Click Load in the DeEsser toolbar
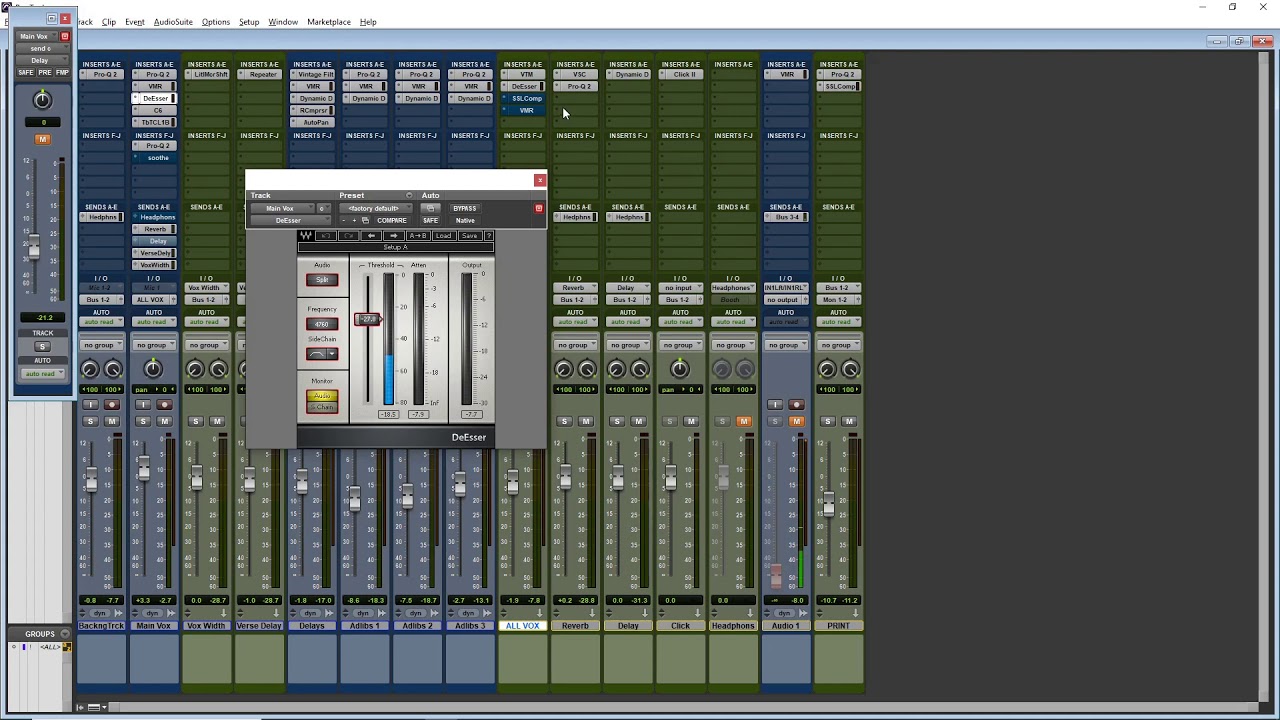 tap(444, 236)
